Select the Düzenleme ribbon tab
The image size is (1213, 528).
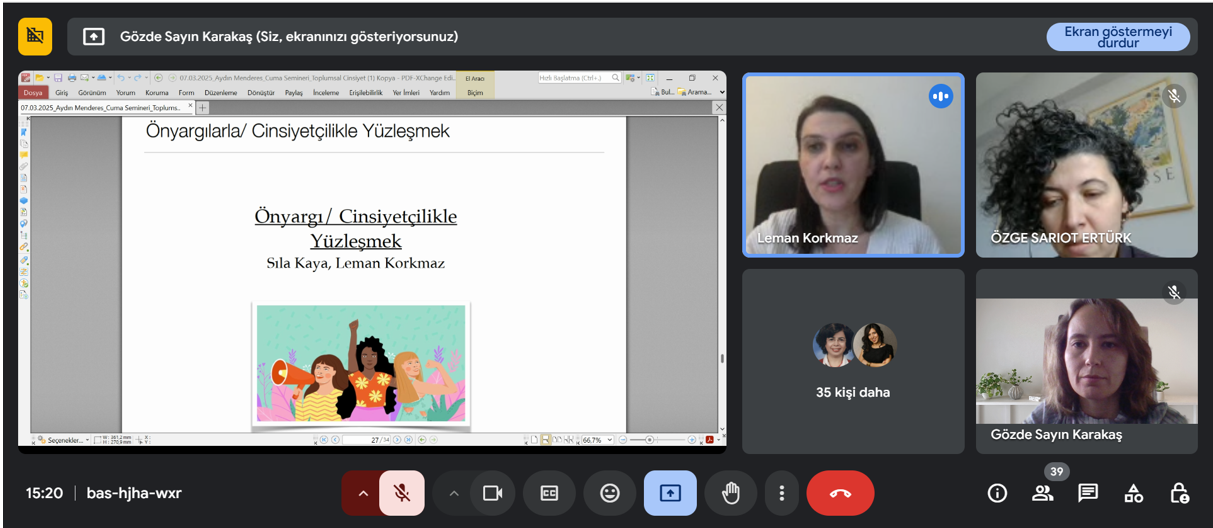pos(219,92)
